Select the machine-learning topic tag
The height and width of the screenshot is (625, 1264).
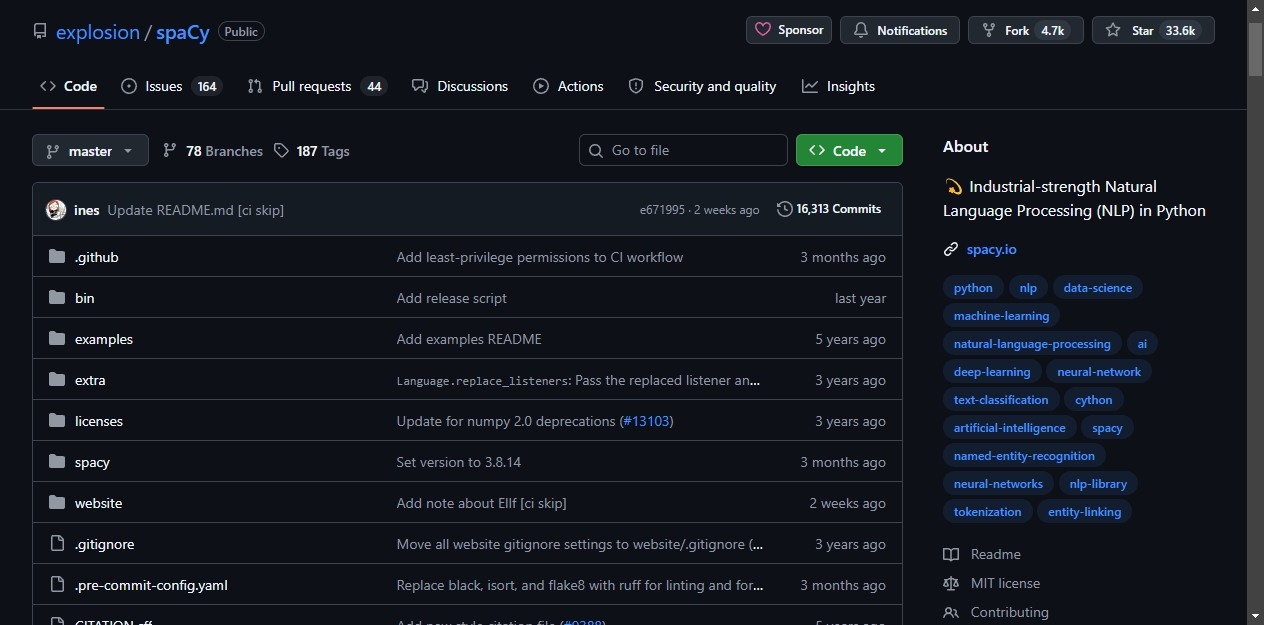click(x=1001, y=316)
